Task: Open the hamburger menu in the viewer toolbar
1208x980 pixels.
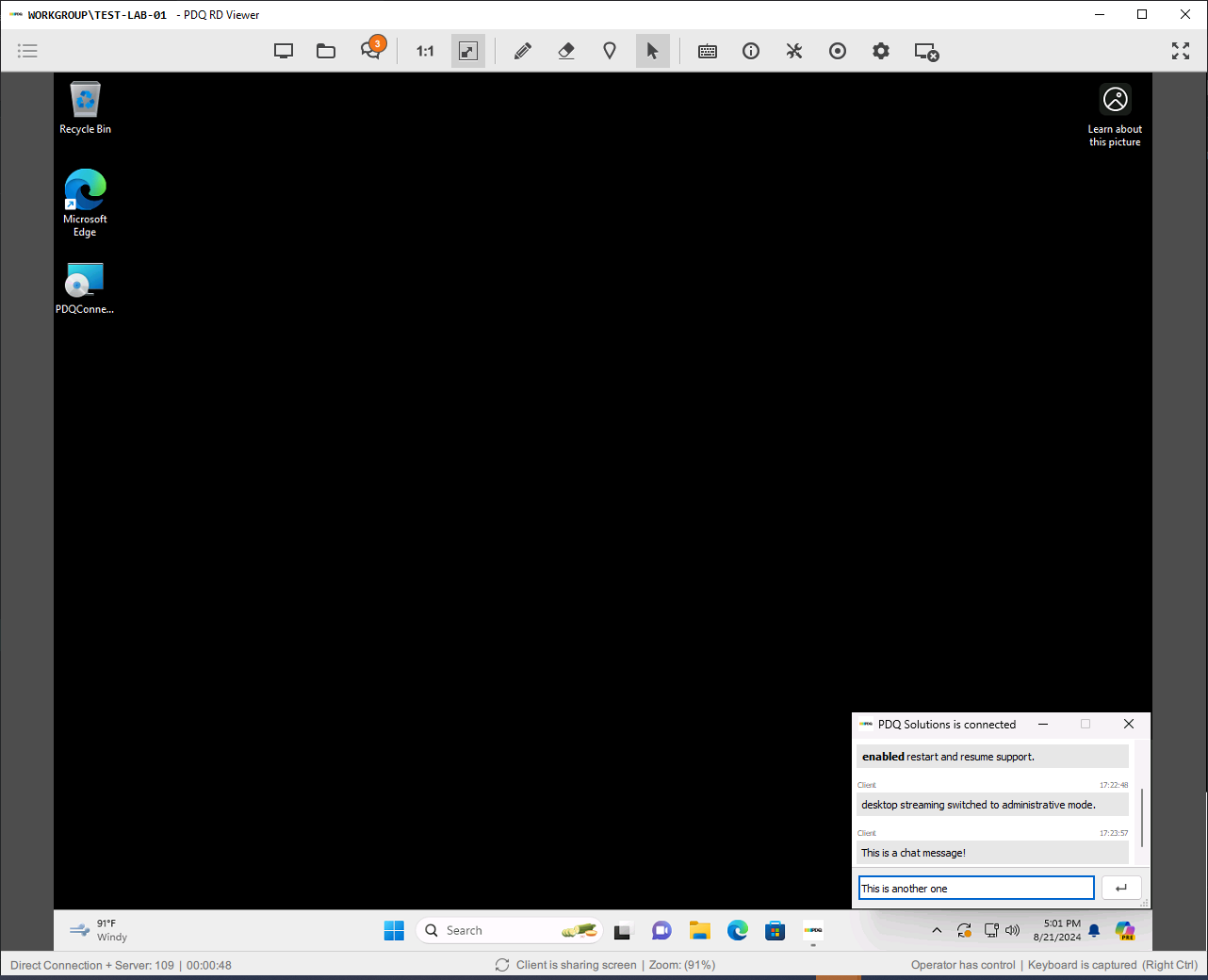Action: pos(27,51)
